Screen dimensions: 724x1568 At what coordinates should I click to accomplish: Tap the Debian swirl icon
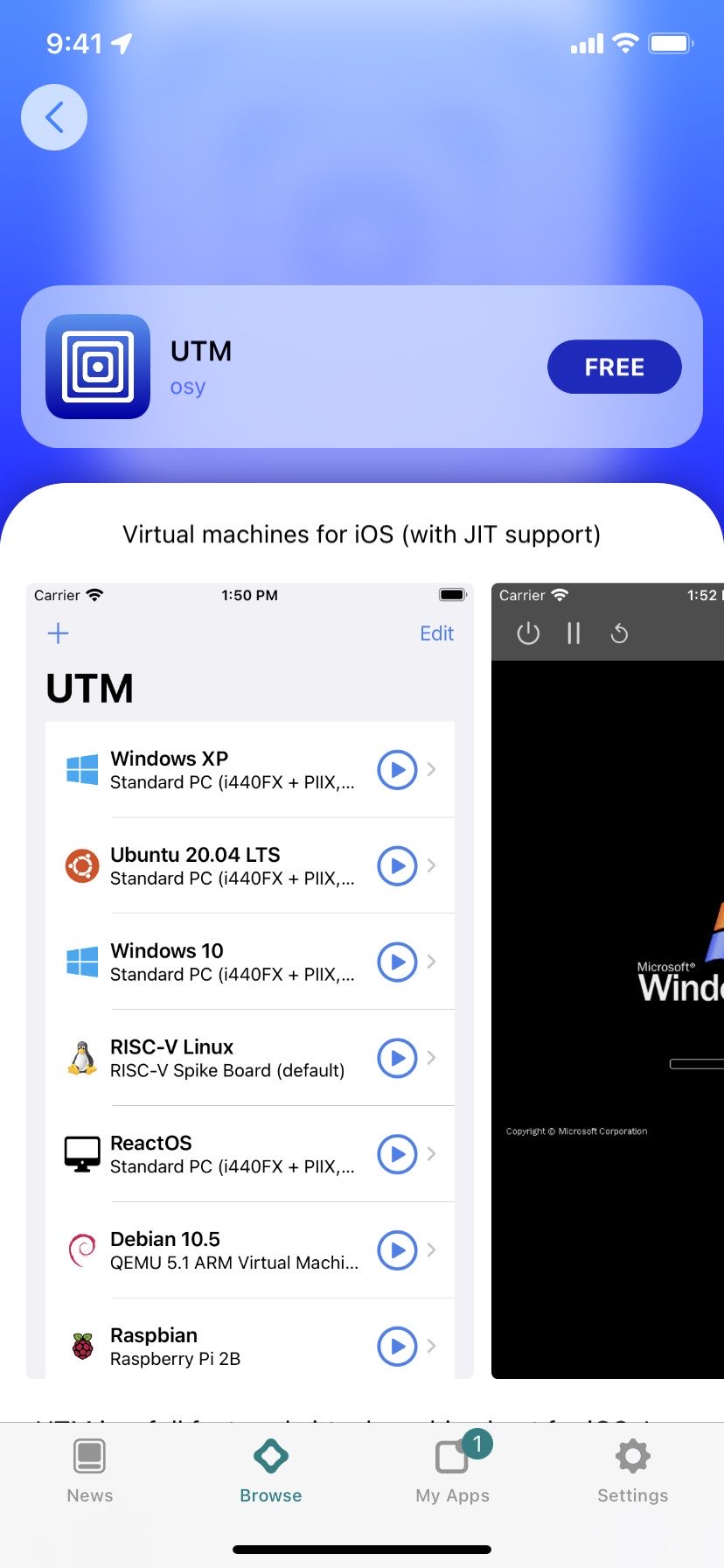82,1250
